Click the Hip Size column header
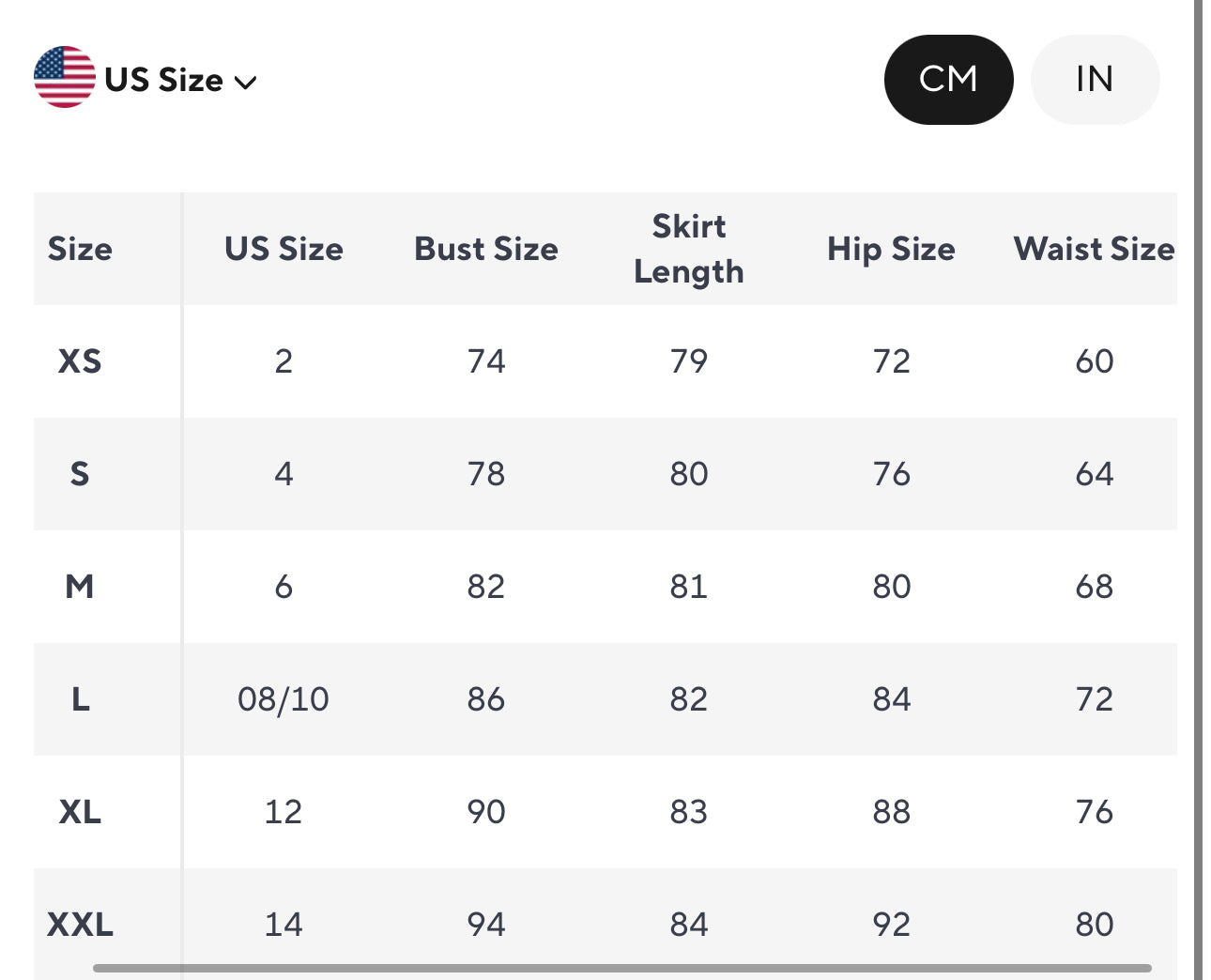 (891, 249)
